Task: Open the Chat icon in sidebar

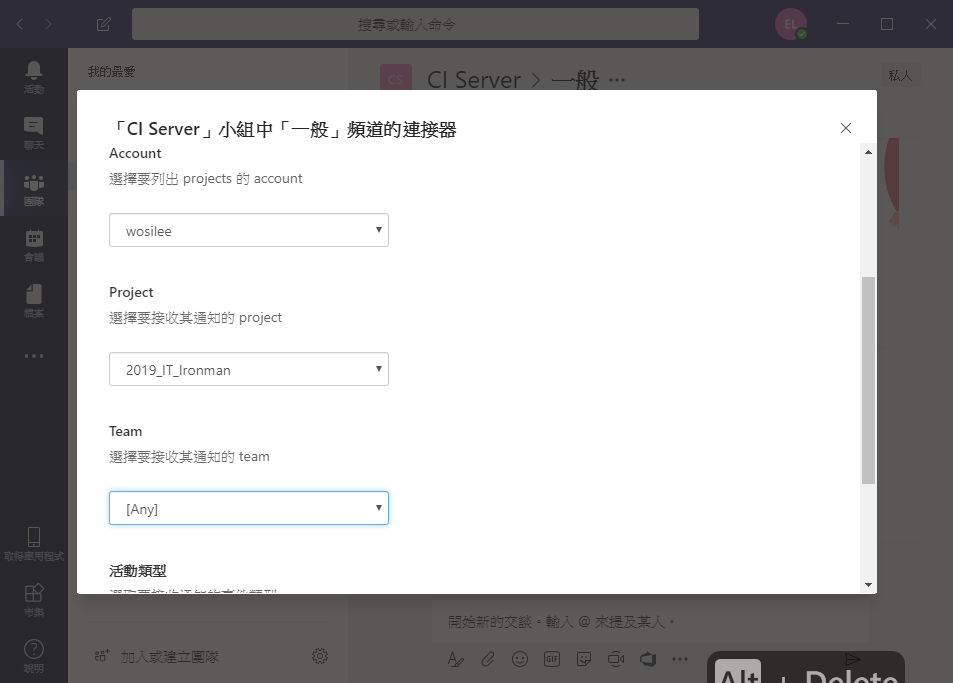Action: 33,133
